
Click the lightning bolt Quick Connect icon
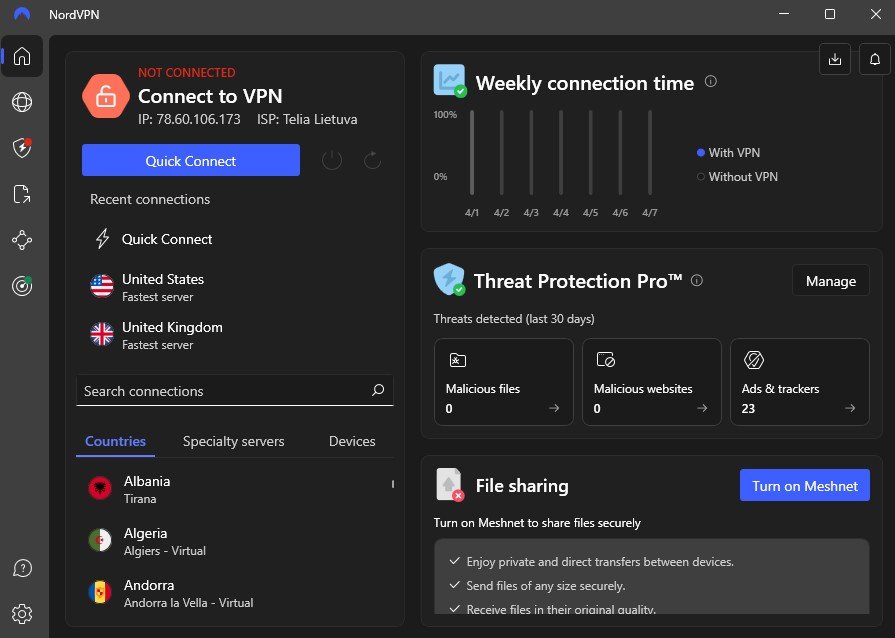102,239
